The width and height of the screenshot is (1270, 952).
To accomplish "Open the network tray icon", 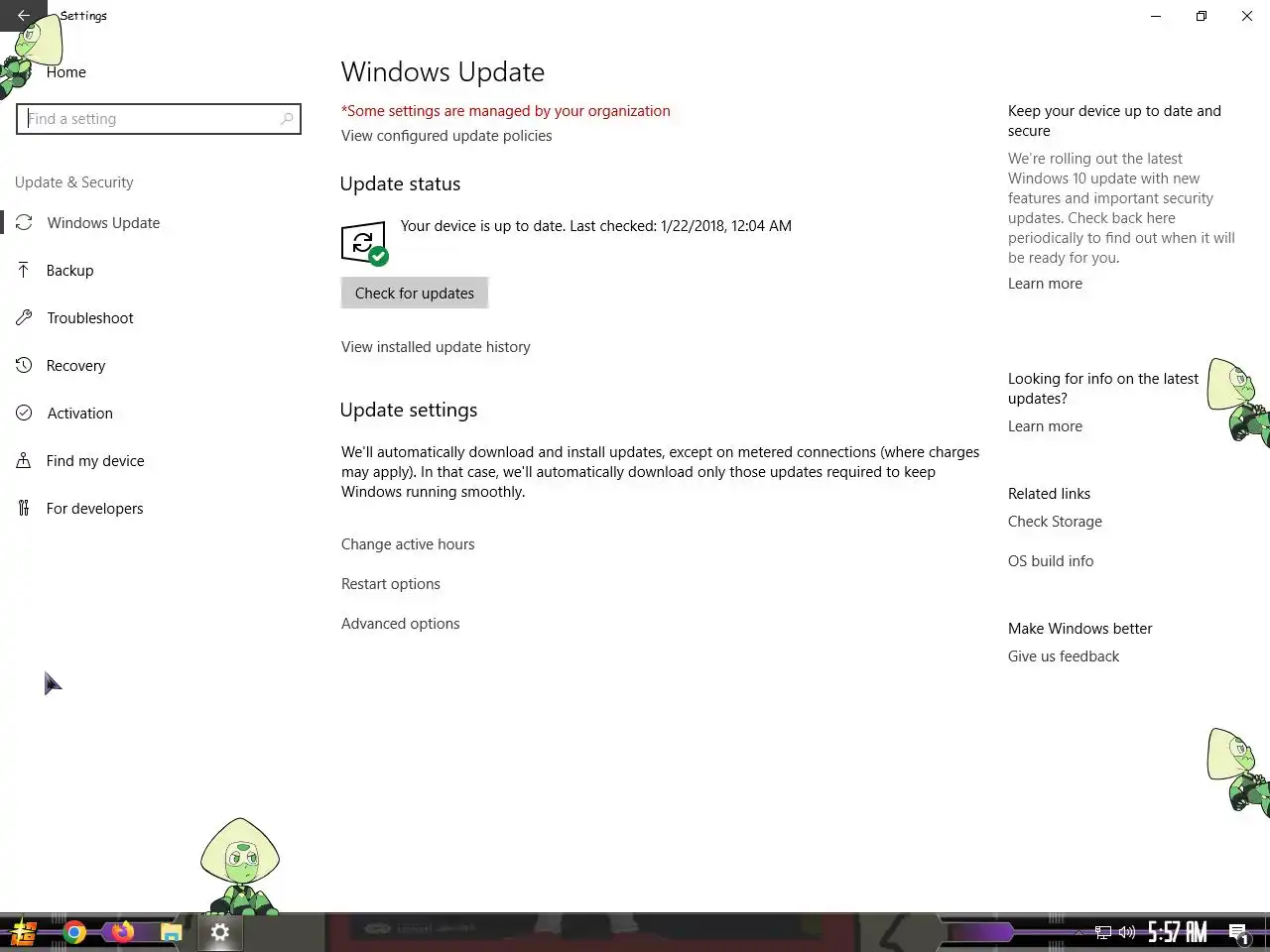I will pos(1102,932).
